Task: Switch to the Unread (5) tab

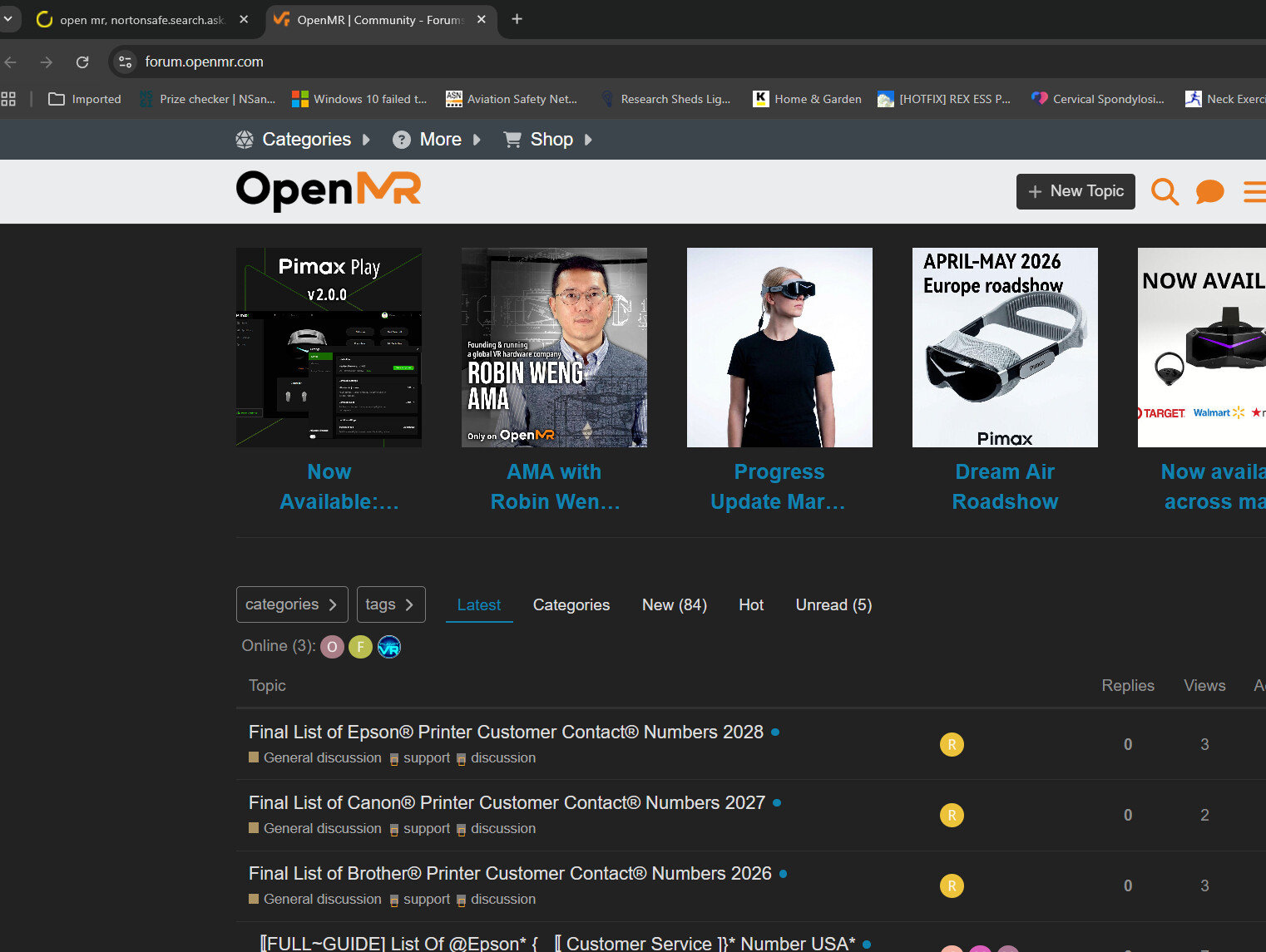Action: [x=833, y=605]
